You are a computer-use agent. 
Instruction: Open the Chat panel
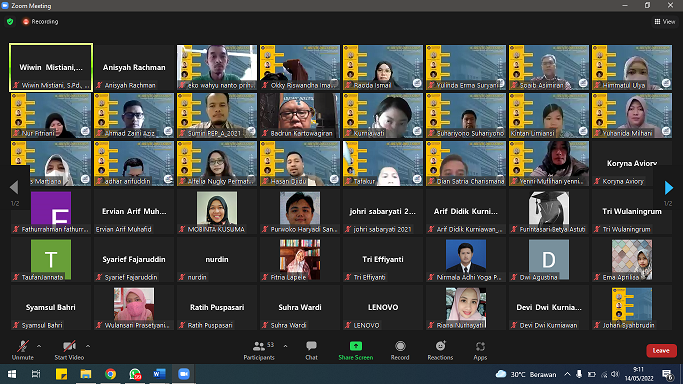(x=311, y=350)
